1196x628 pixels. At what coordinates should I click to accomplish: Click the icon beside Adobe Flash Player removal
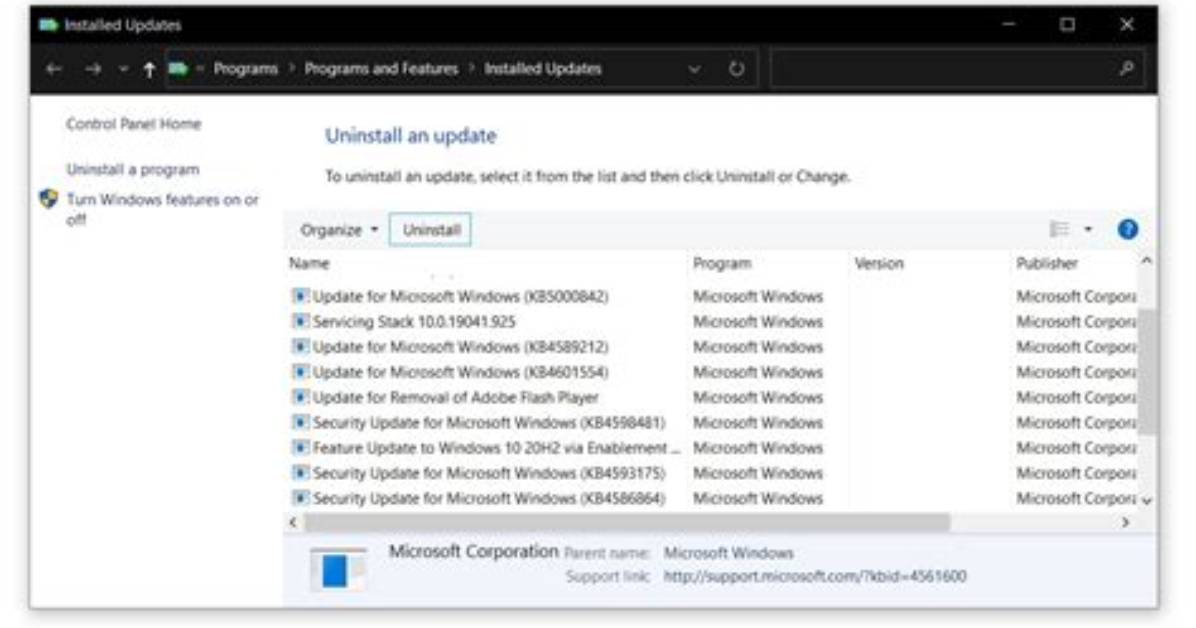pos(300,396)
